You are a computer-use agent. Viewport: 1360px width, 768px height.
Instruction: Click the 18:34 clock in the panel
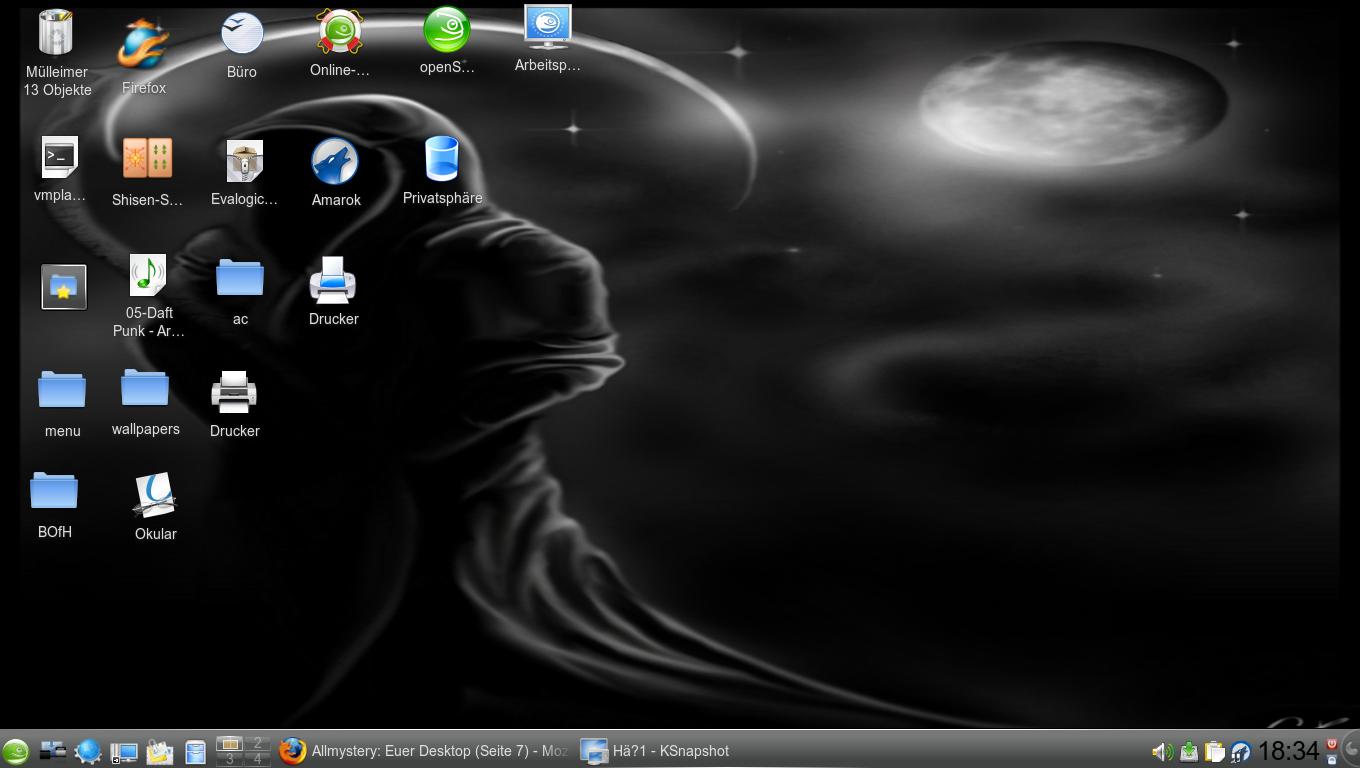1288,751
